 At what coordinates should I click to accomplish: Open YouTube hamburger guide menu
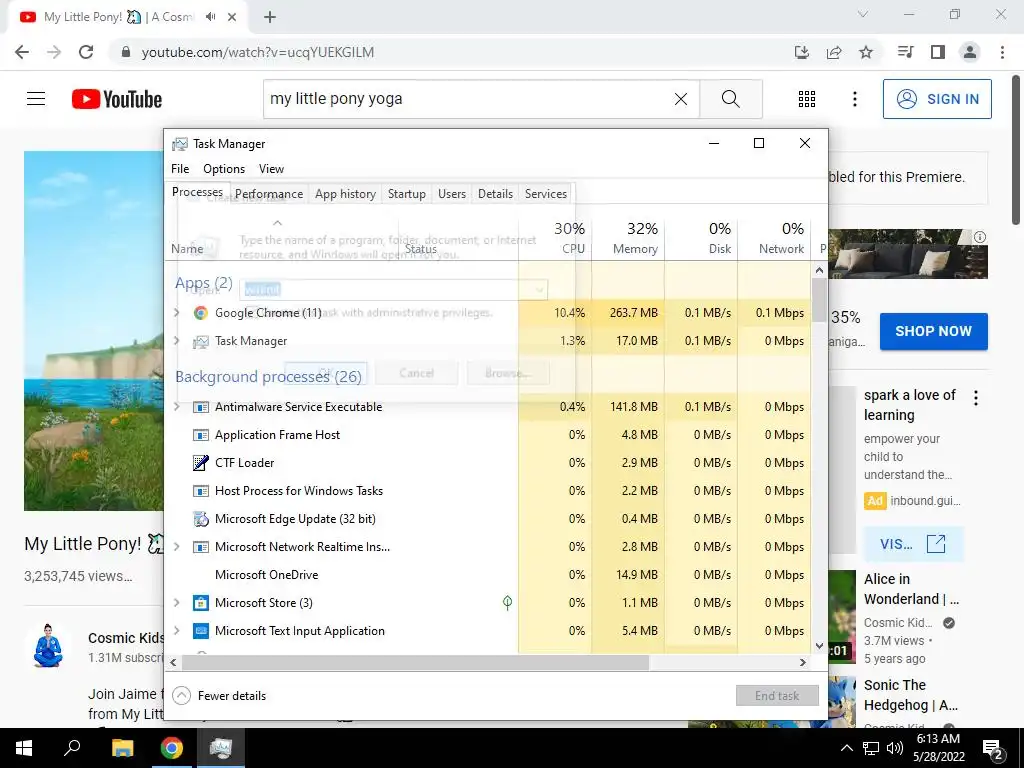tap(36, 99)
